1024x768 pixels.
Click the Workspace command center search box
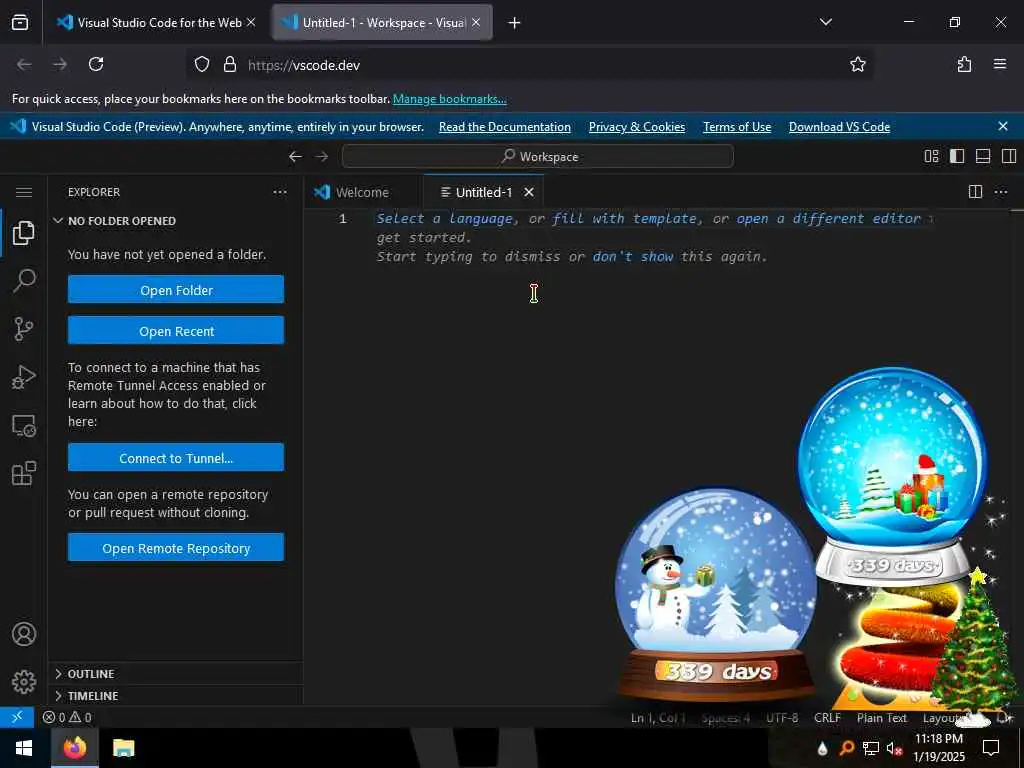(537, 156)
